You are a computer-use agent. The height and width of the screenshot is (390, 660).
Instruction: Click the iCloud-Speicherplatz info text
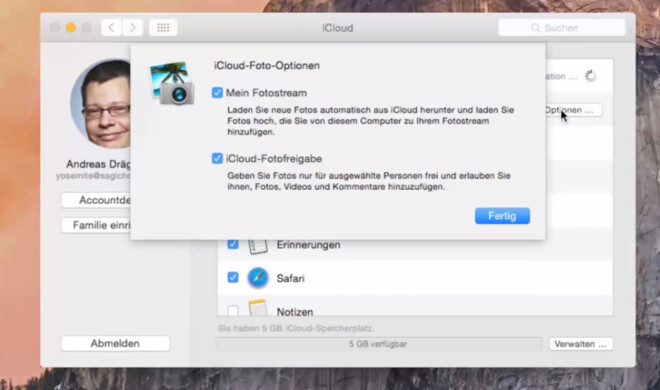tap(296, 328)
